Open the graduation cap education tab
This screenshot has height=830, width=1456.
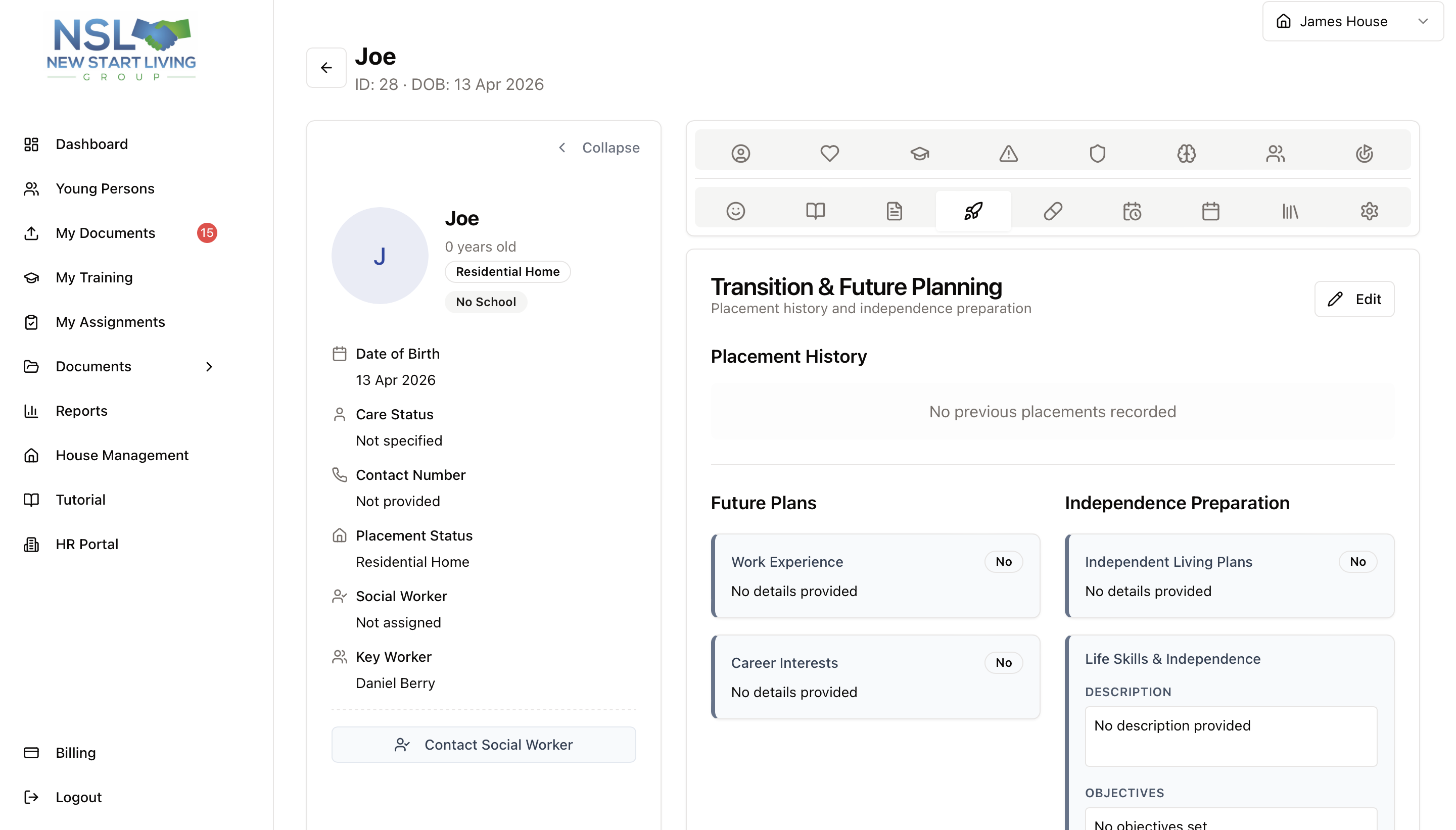(x=919, y=153)
